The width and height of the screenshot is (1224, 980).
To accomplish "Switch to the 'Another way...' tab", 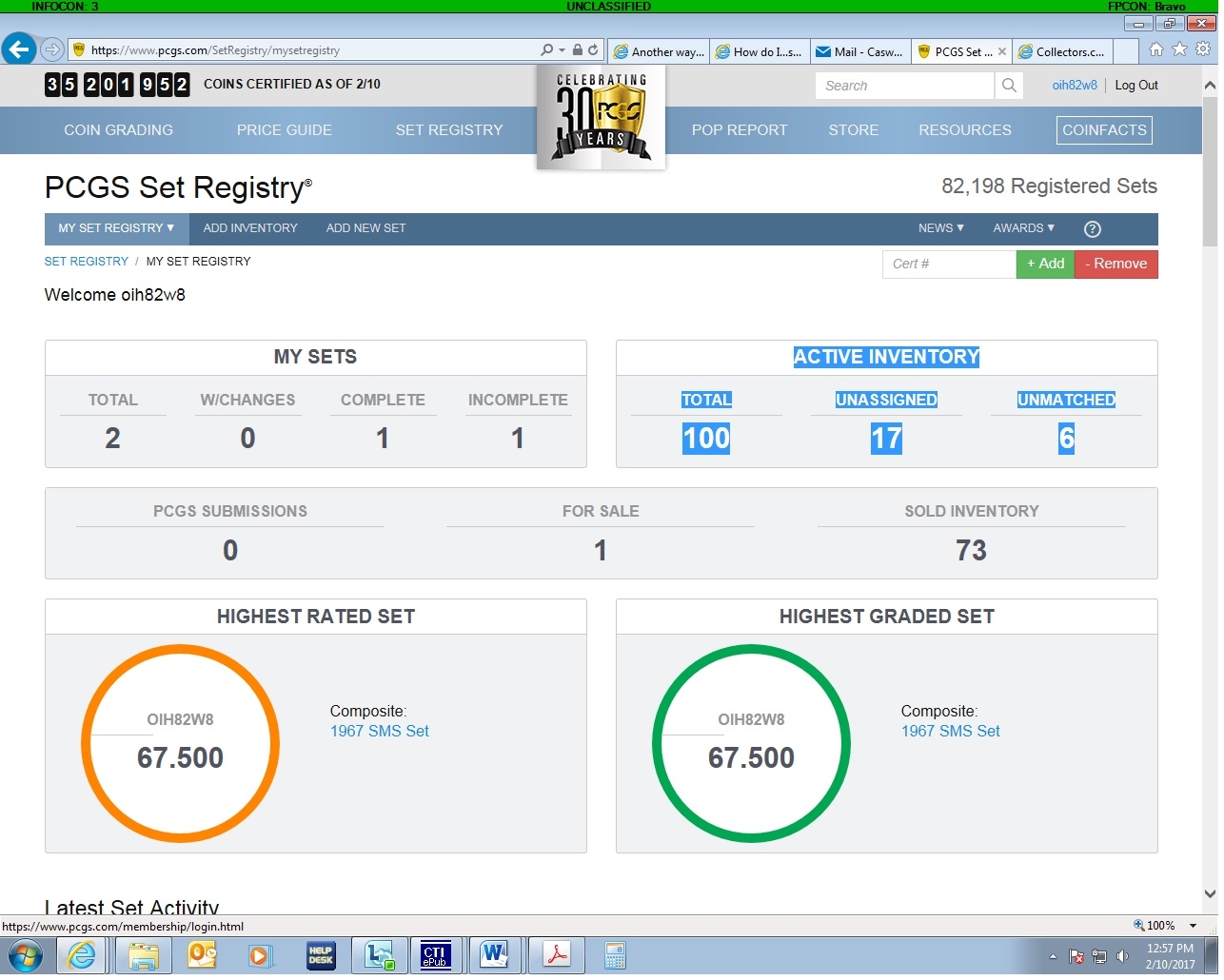I will point(659,51).
